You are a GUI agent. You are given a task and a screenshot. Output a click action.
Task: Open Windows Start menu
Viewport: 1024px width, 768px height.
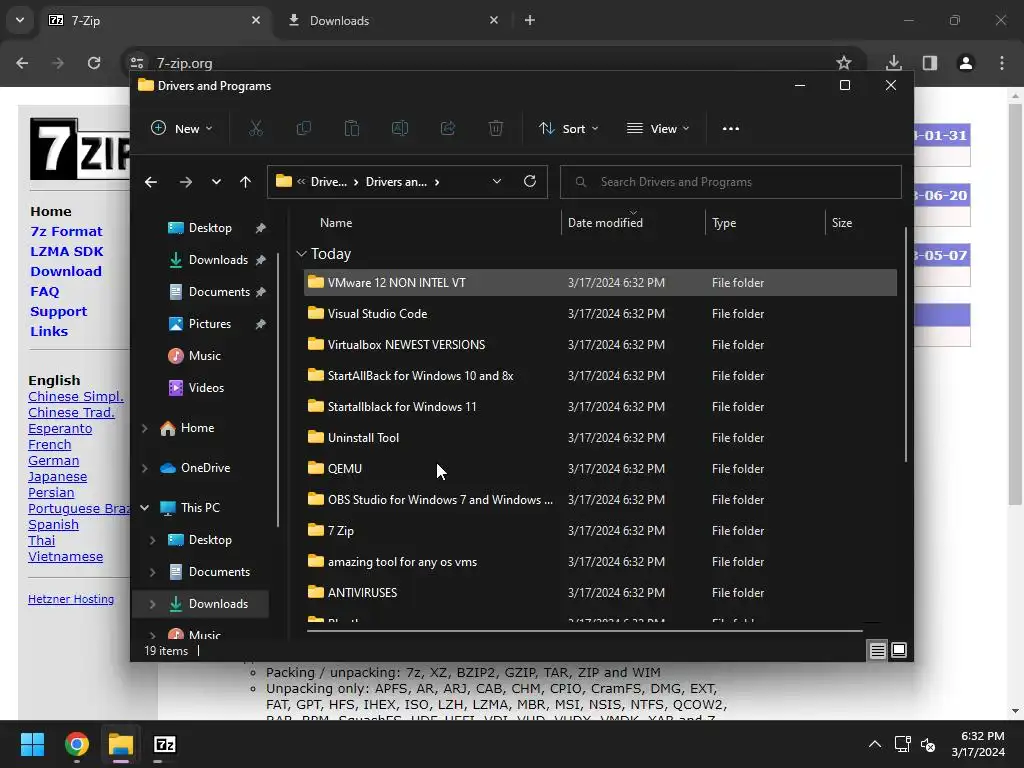(32, 744)
